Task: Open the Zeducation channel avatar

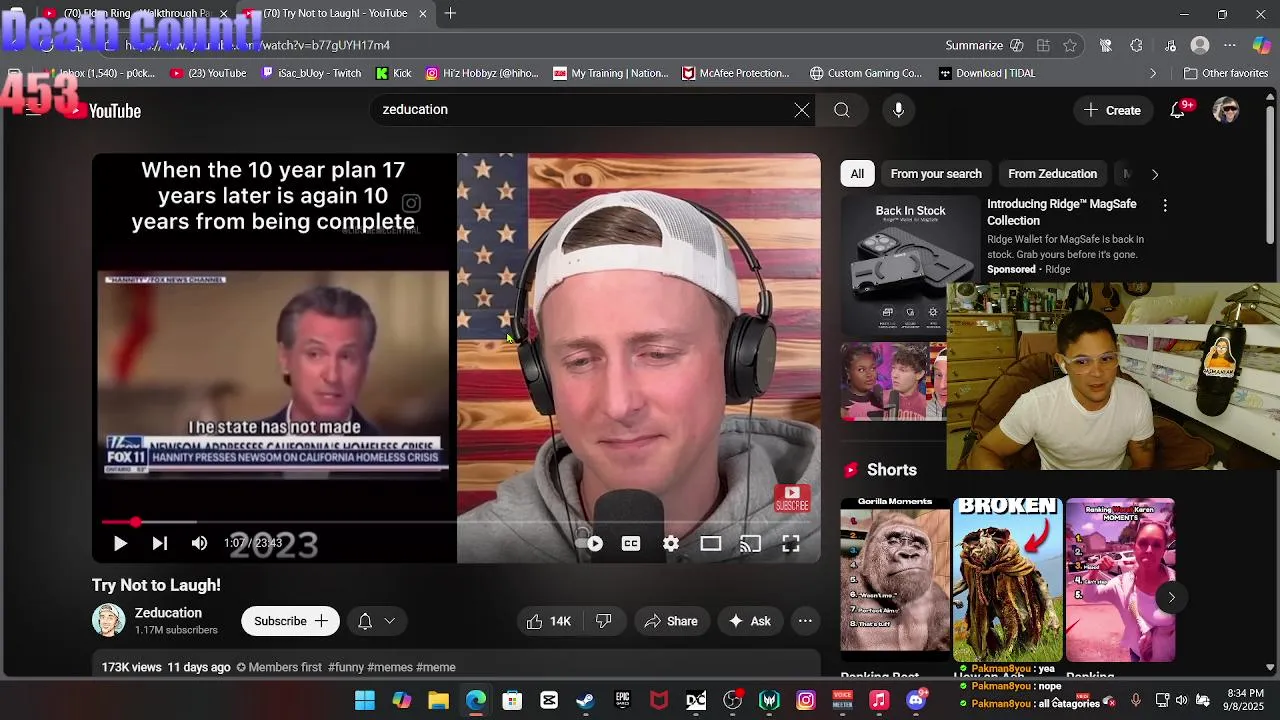Action: (x=109, y=620)
